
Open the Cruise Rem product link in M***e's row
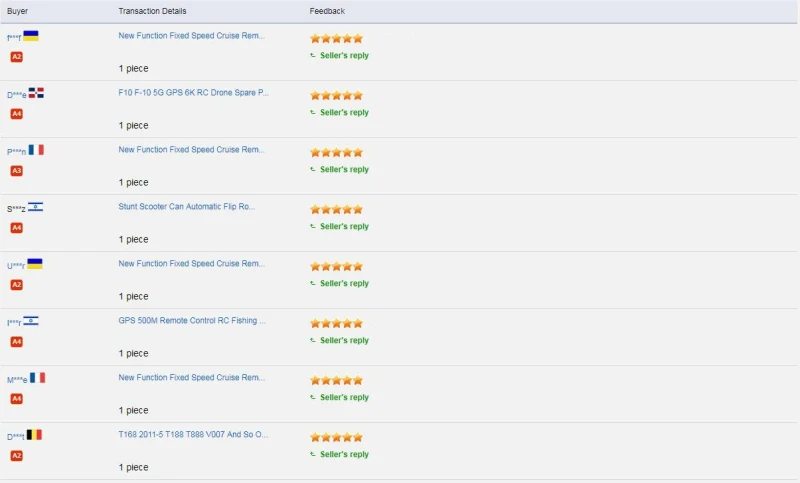pyautogui.click(x=191, y=377)
